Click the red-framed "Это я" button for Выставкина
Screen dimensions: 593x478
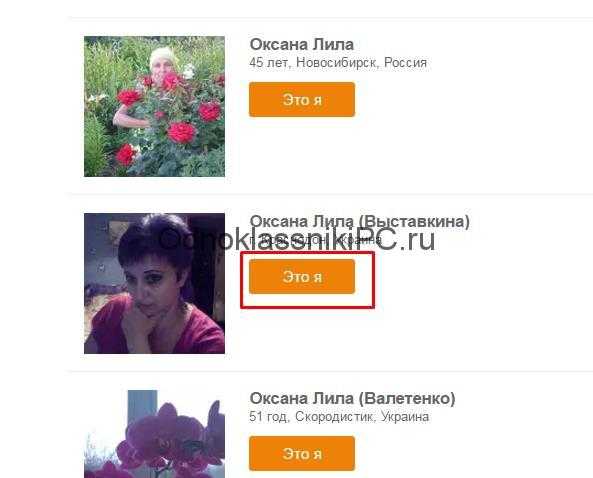click(302, 276)
